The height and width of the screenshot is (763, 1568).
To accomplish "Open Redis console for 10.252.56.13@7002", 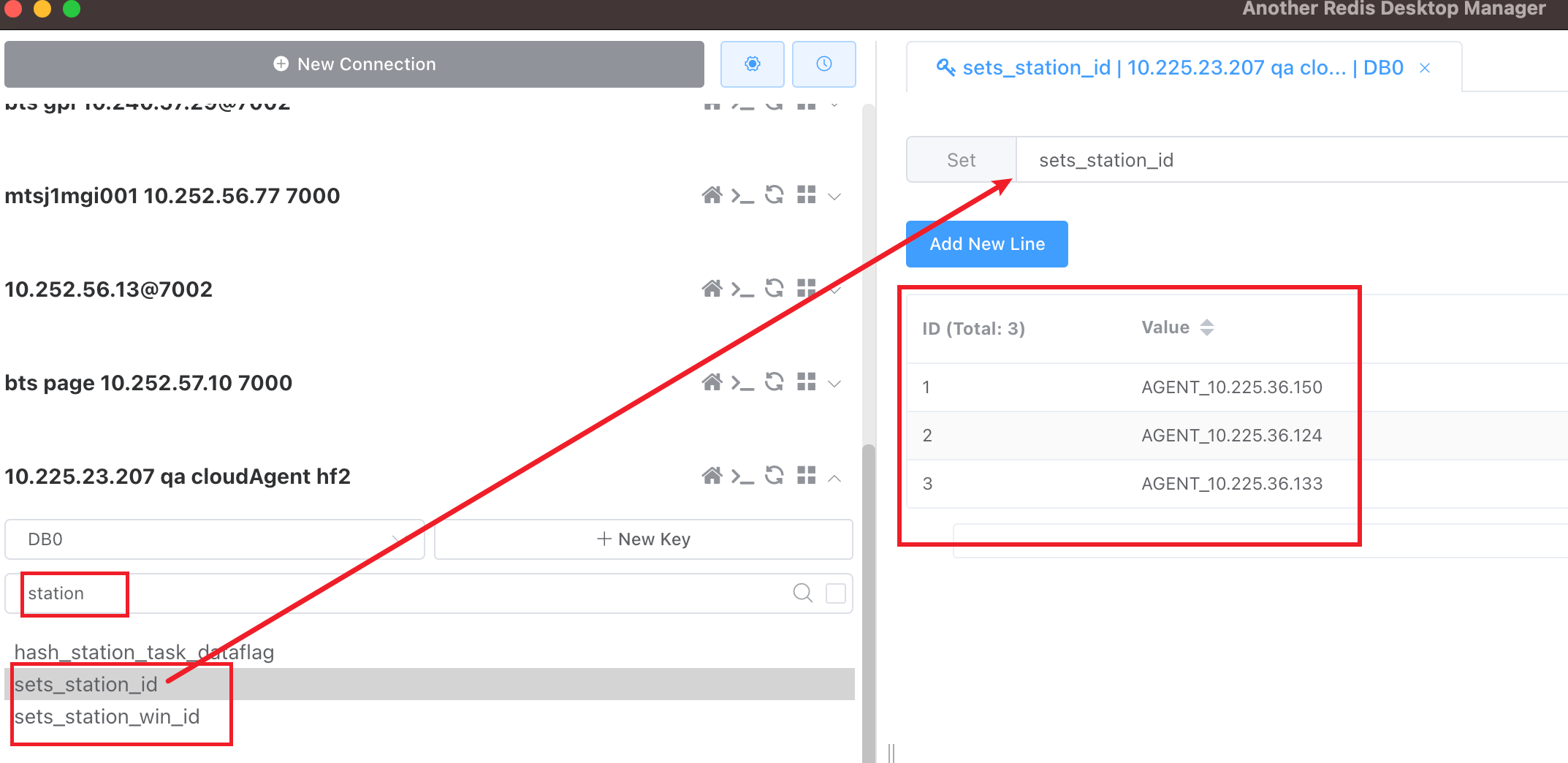I will point(742,289).
